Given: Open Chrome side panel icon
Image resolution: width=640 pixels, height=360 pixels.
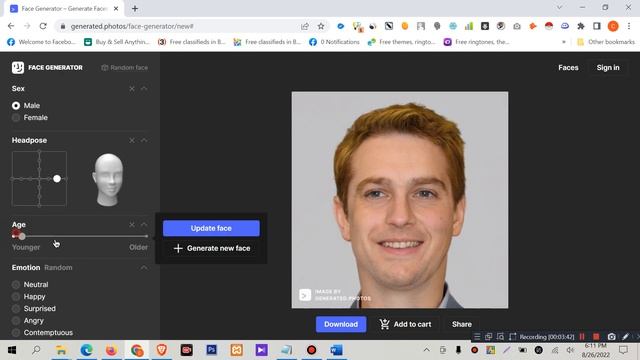Looking at the screenshot, I should (x=596, y=26).
